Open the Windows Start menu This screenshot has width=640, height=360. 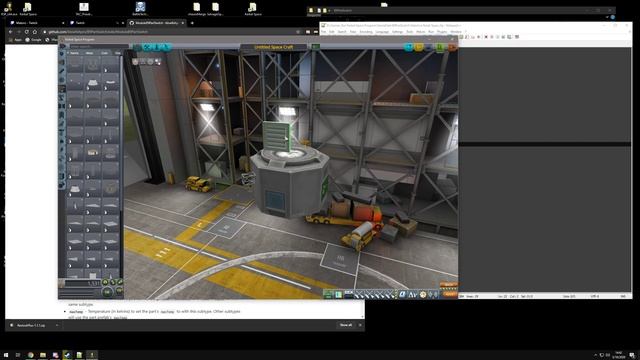point(6,355)
